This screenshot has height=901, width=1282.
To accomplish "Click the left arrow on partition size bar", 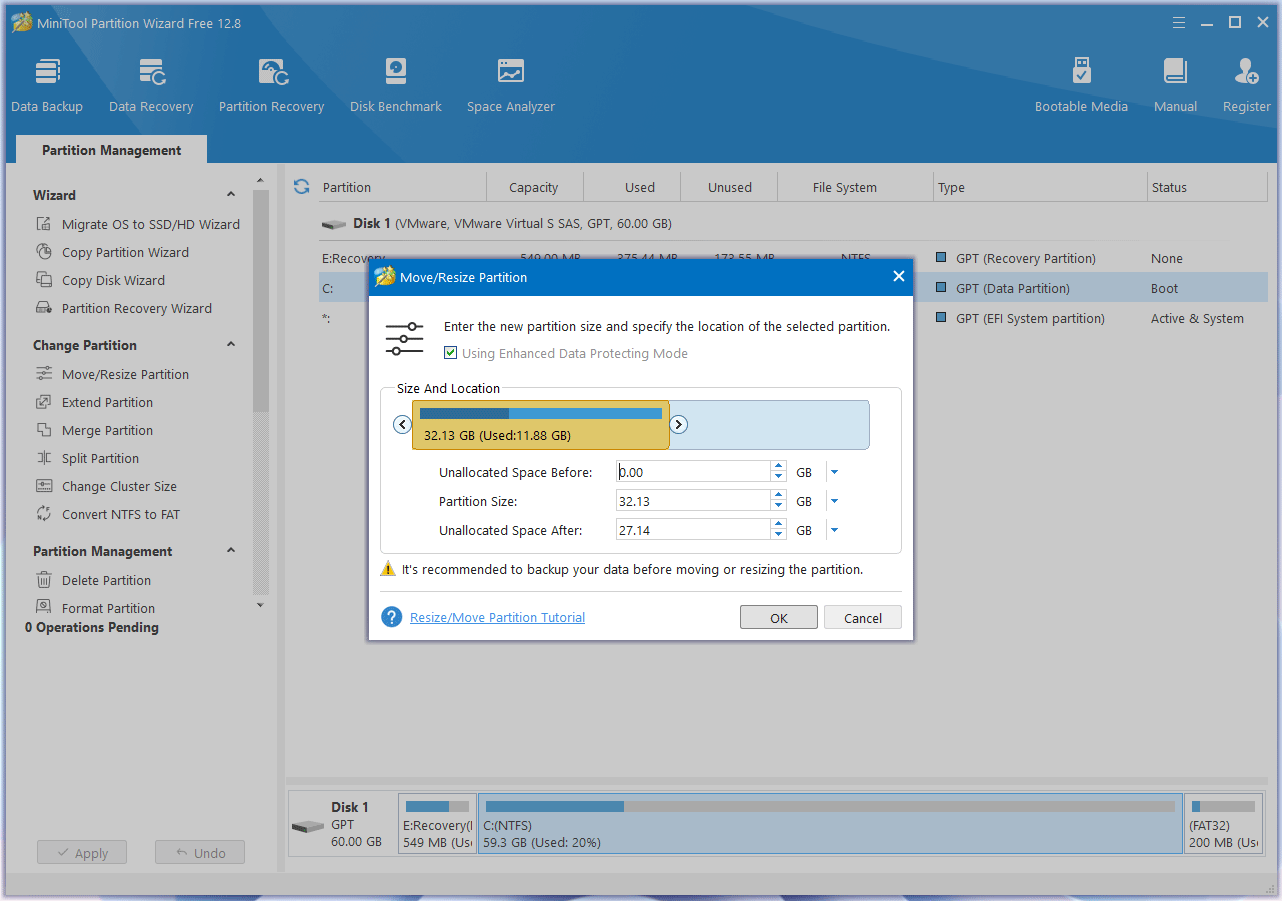I will (x=403, y=425).
